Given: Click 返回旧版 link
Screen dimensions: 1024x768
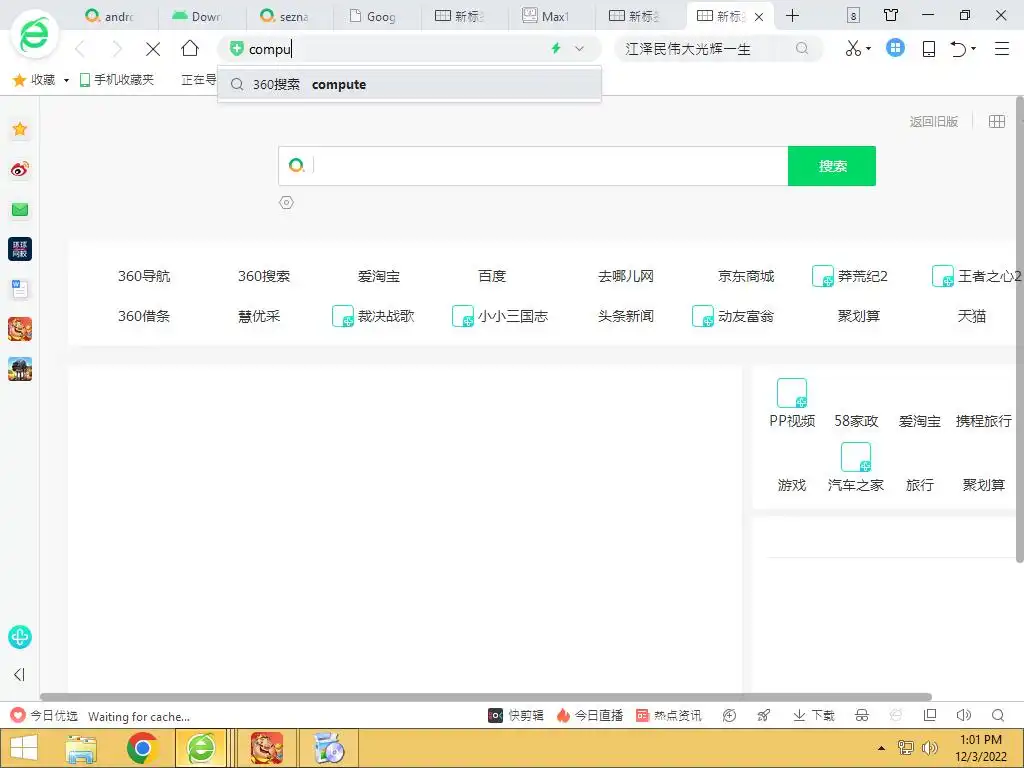Looking at the screenshot, I should (934, 121).
